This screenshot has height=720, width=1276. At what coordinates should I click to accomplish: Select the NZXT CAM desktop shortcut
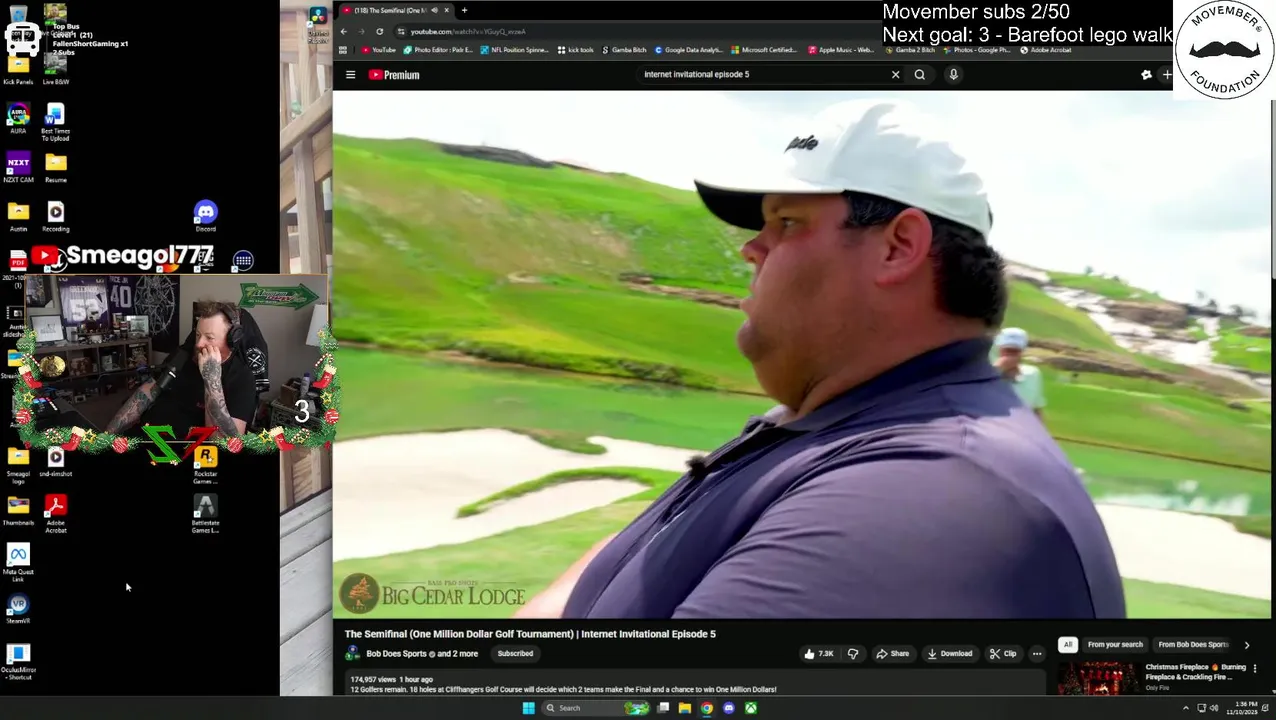[x=18, y=167]
